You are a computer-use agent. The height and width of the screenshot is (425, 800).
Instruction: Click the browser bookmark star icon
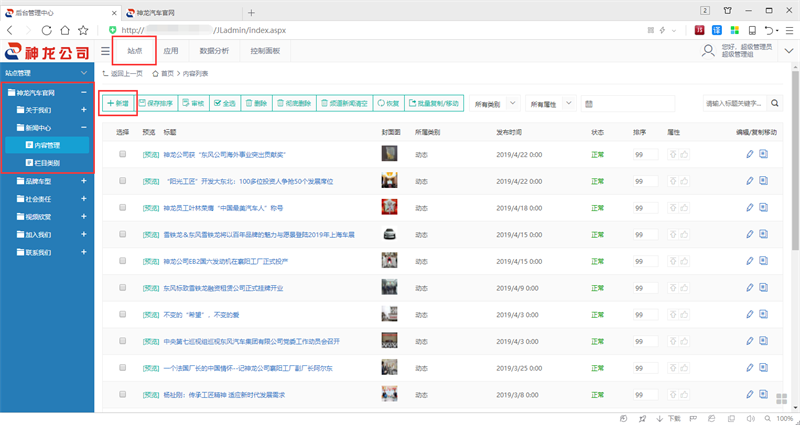click(x=83, y=30)
